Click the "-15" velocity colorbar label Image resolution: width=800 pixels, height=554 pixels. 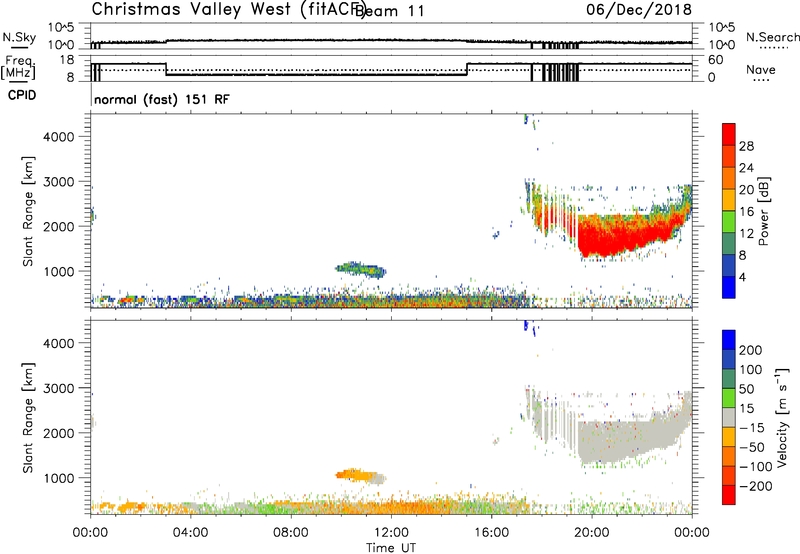coord(752,428)
